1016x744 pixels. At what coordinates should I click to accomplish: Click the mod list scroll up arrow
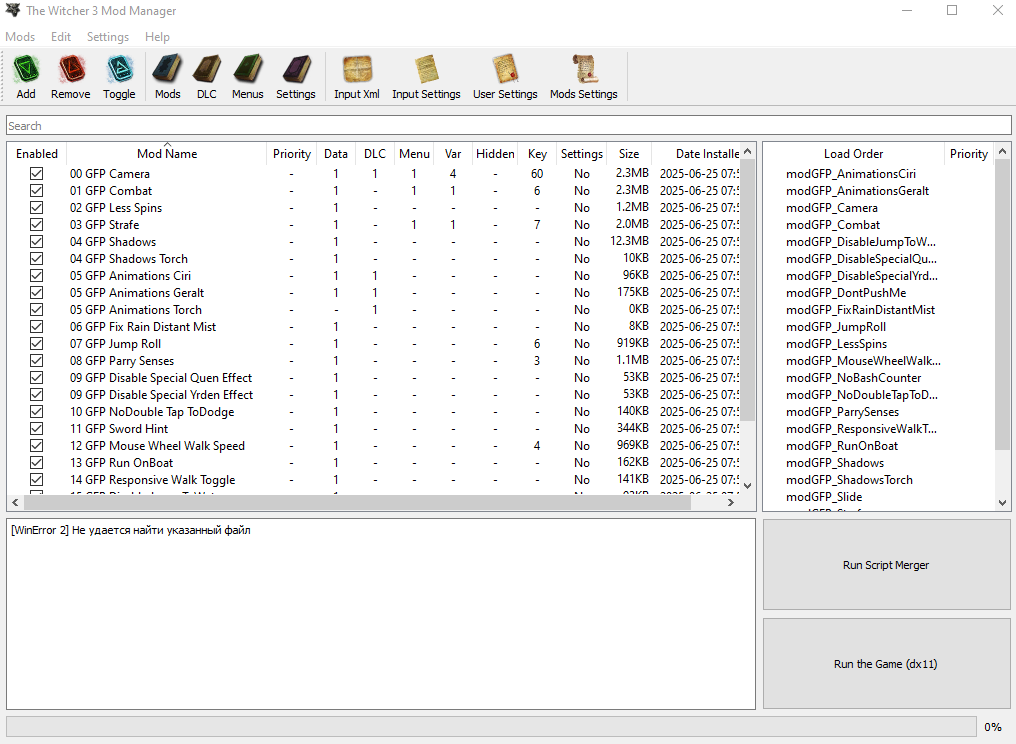(x=747, y=151)
